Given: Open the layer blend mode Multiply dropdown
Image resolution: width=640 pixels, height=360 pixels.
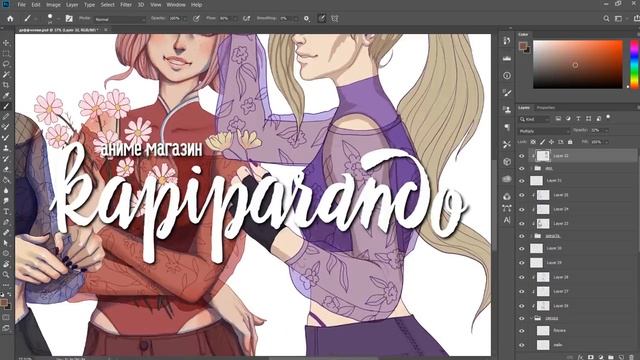Looking at the screenshot, I should pyautogui.click(x=544, y=131).
